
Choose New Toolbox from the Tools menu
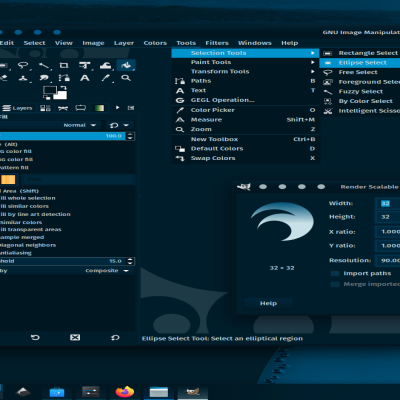246,139
